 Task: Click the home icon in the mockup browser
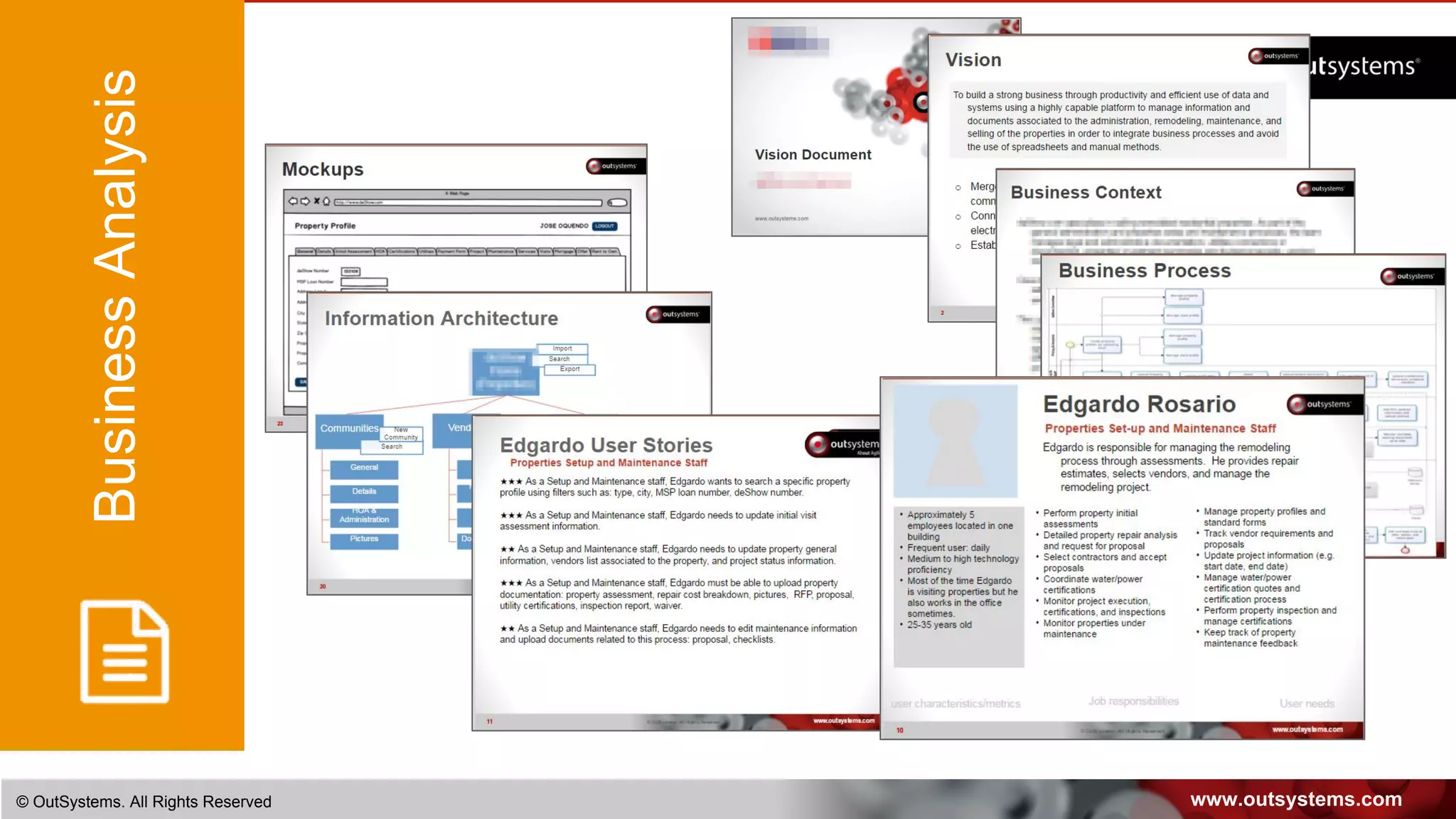326,201
